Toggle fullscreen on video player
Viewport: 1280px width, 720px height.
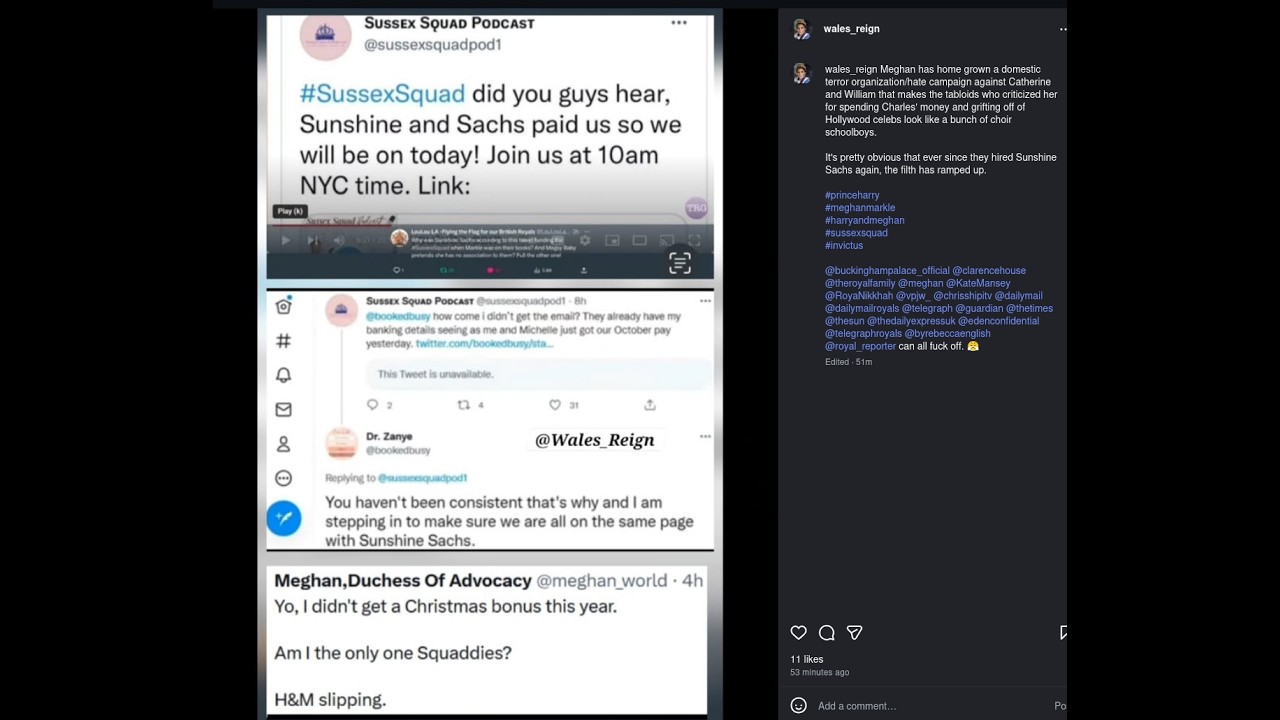pyautogui.click(x=693, y=240)
